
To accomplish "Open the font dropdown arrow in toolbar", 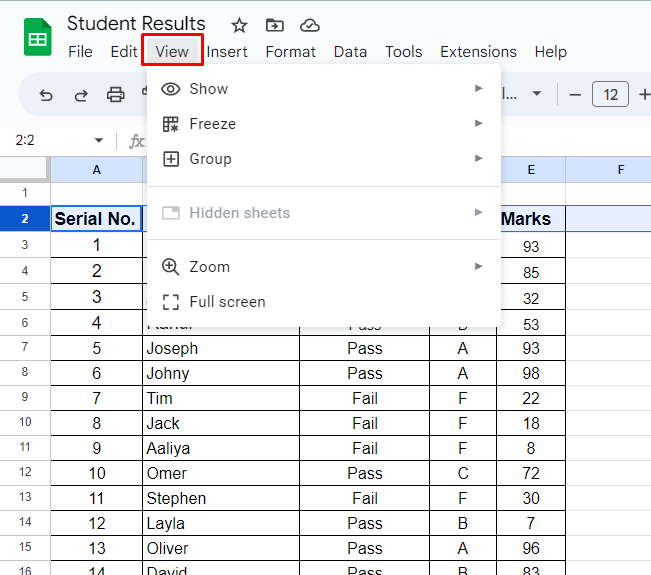I will point(537,94).
